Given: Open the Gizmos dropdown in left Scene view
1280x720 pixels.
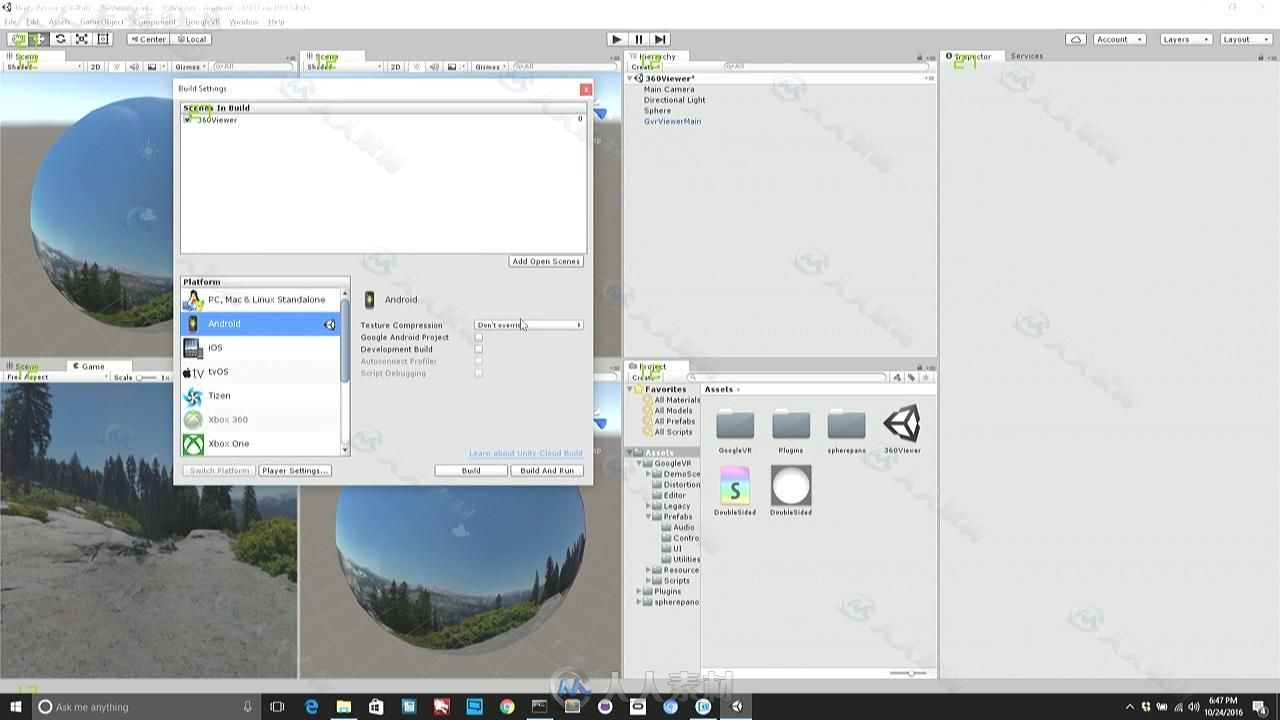Looking at the screenshot, I should click(x=189, y=67).
